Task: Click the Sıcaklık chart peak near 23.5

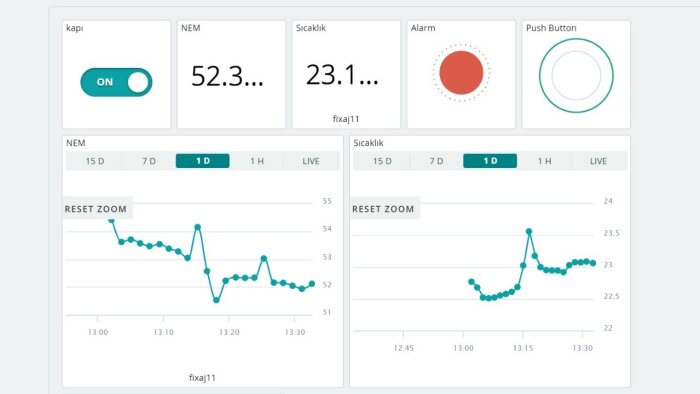Action: pos(529,232)
